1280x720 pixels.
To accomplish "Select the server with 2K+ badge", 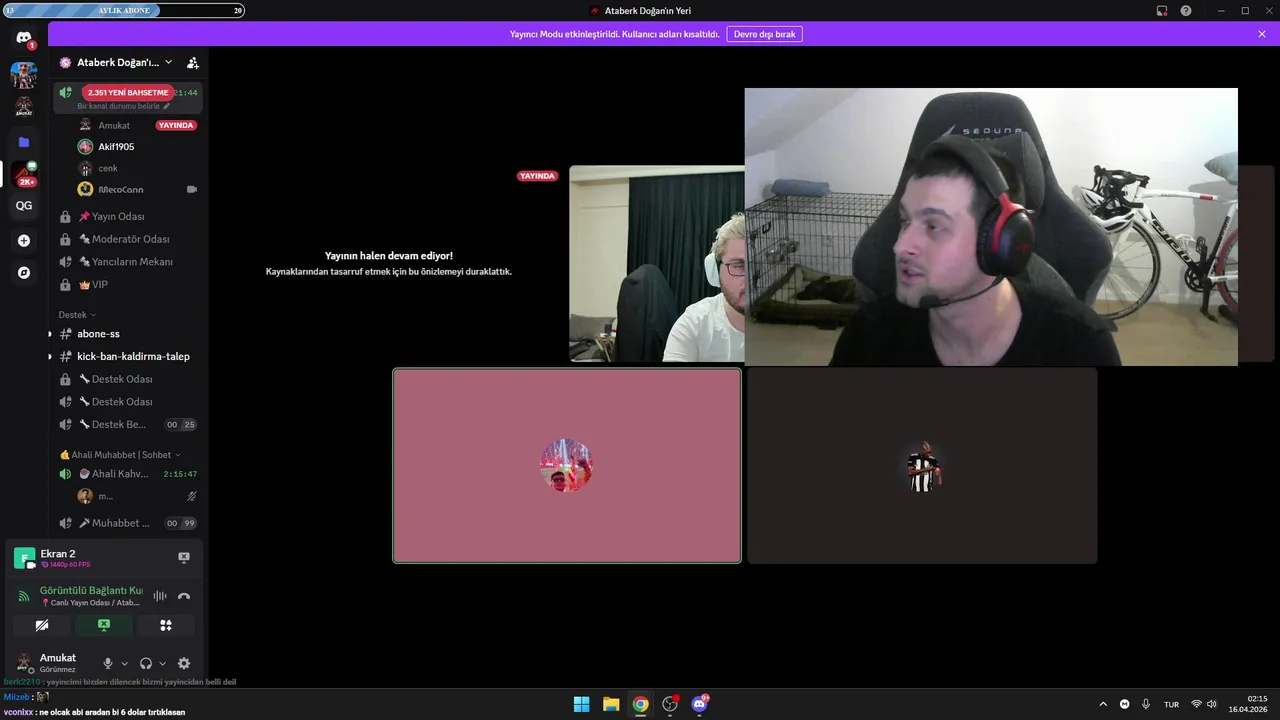I will pyautogui.click(x=24, y=174).
